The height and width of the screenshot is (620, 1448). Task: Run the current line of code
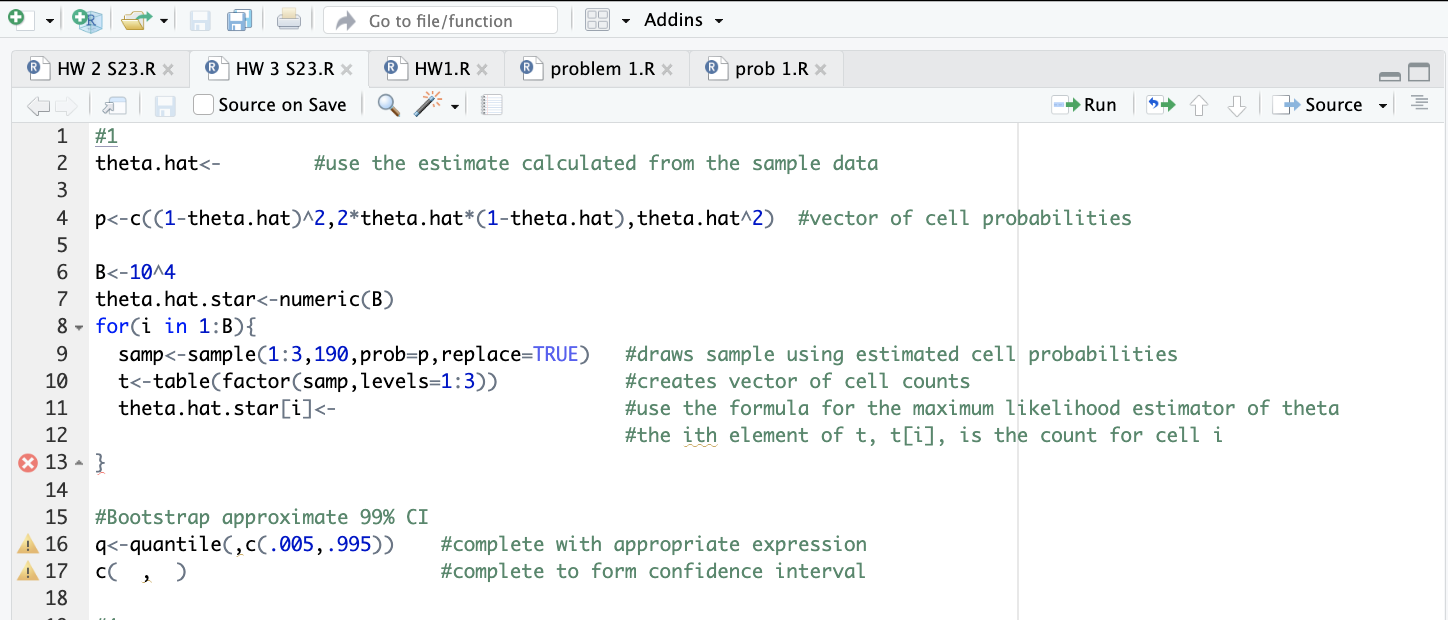click(1084, 105)
